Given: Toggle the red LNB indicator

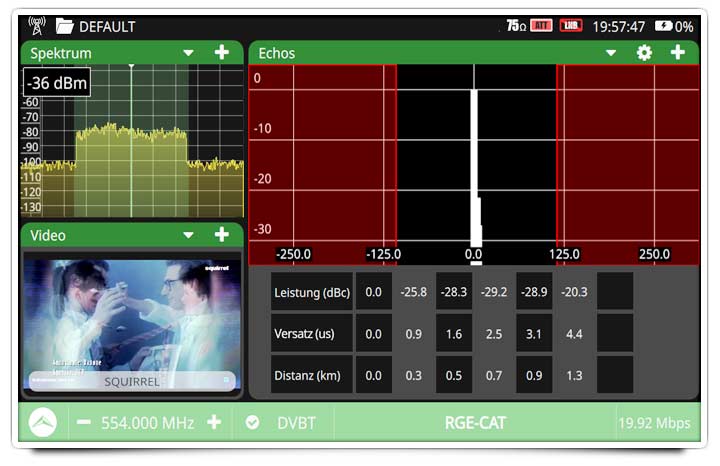Looking at the screenshot, I should (x=571, y=25).
